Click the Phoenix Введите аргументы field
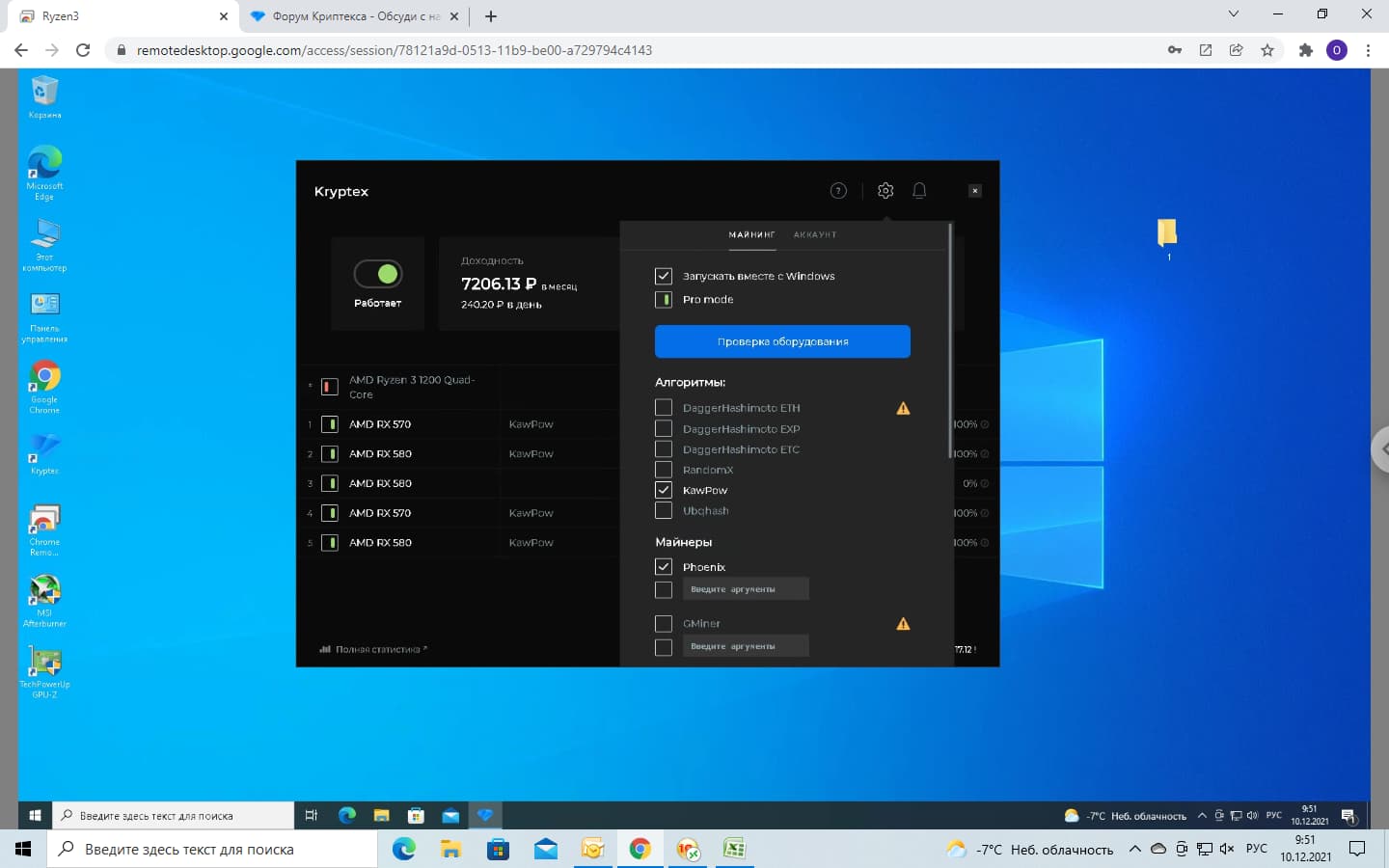Viewport: 1389px width, 868px height. pyautogui.click(x=746, y=589)
